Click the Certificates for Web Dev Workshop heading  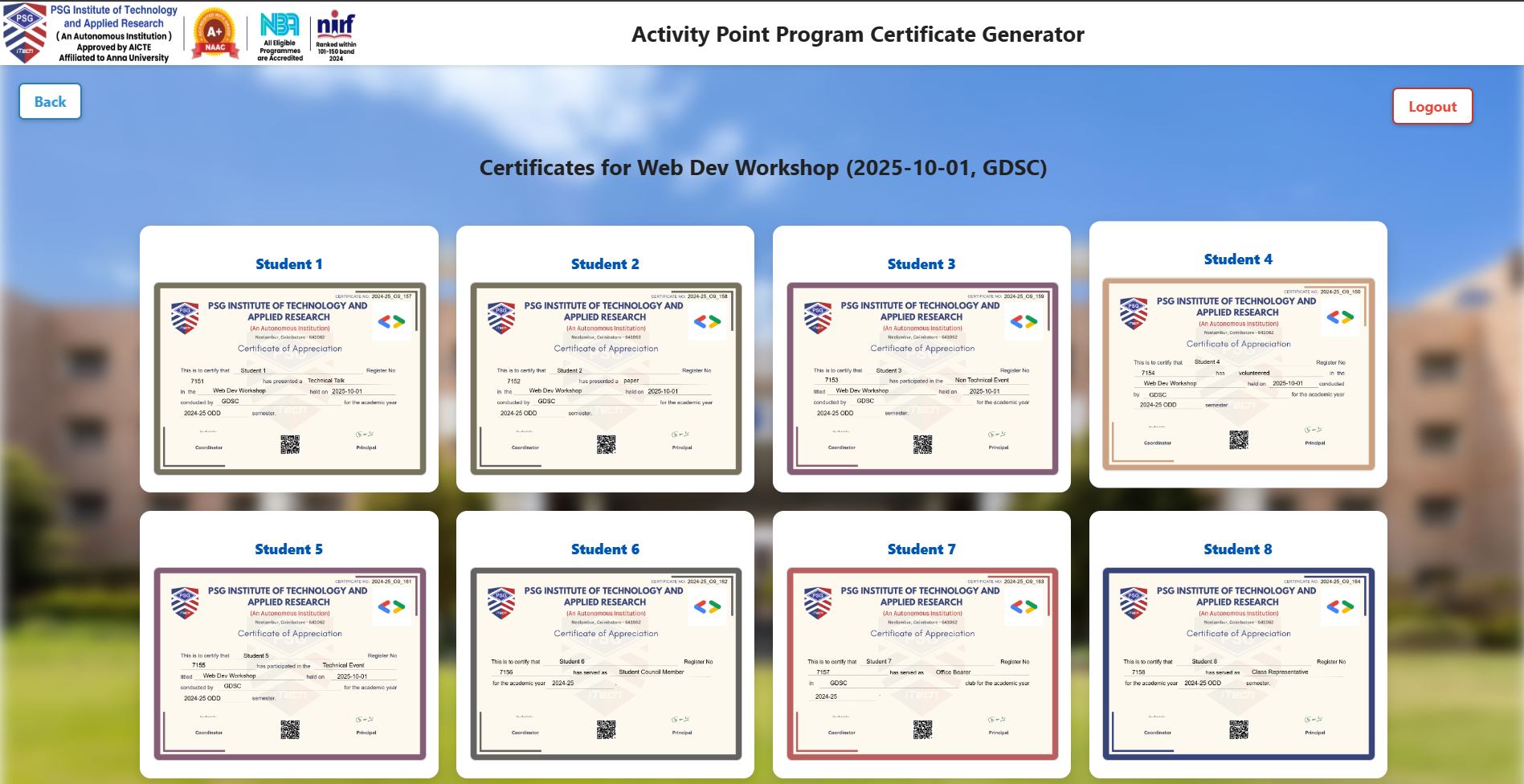coord(762,168)
